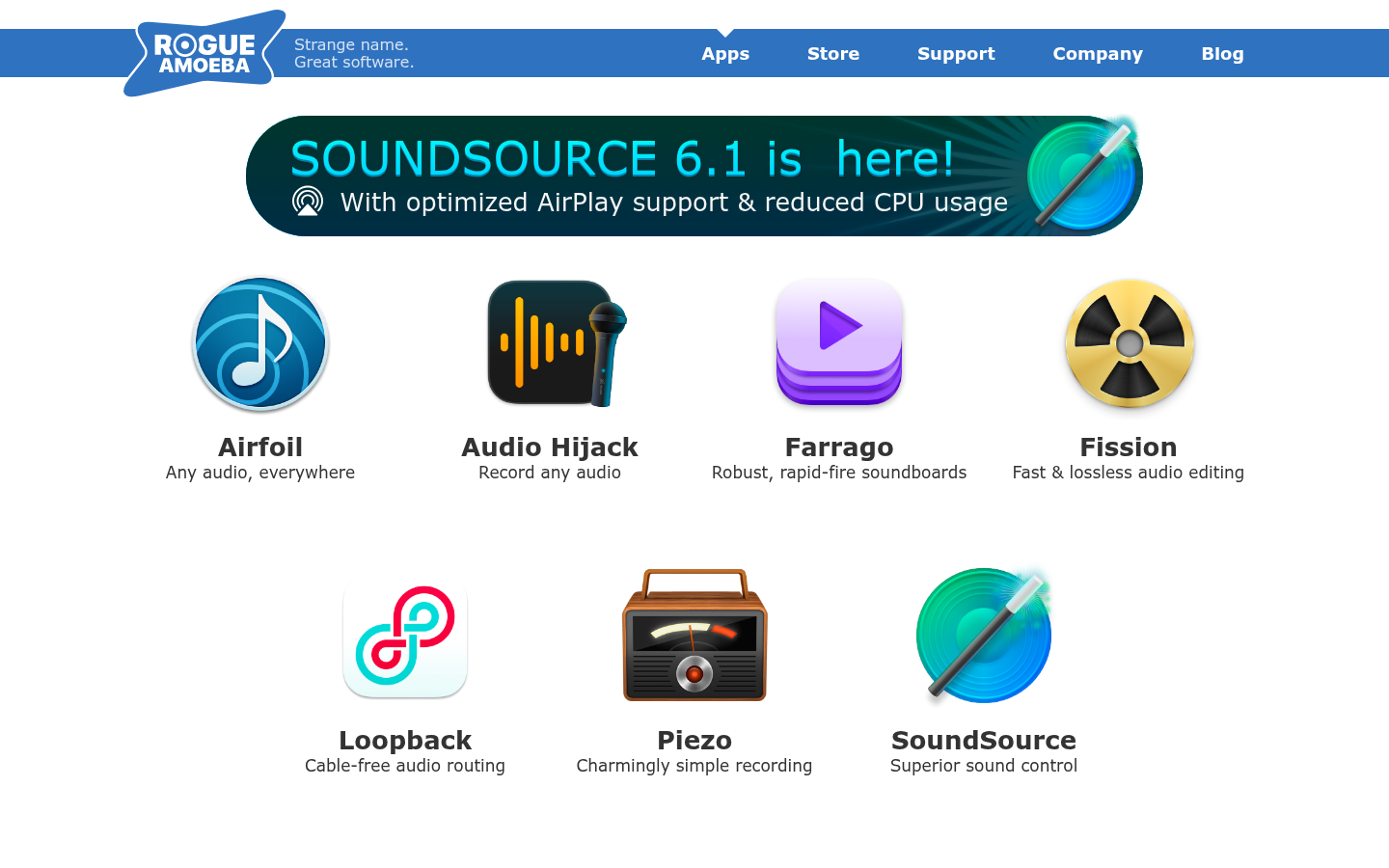Click "Record any audio" tagline

coord(550,473)
